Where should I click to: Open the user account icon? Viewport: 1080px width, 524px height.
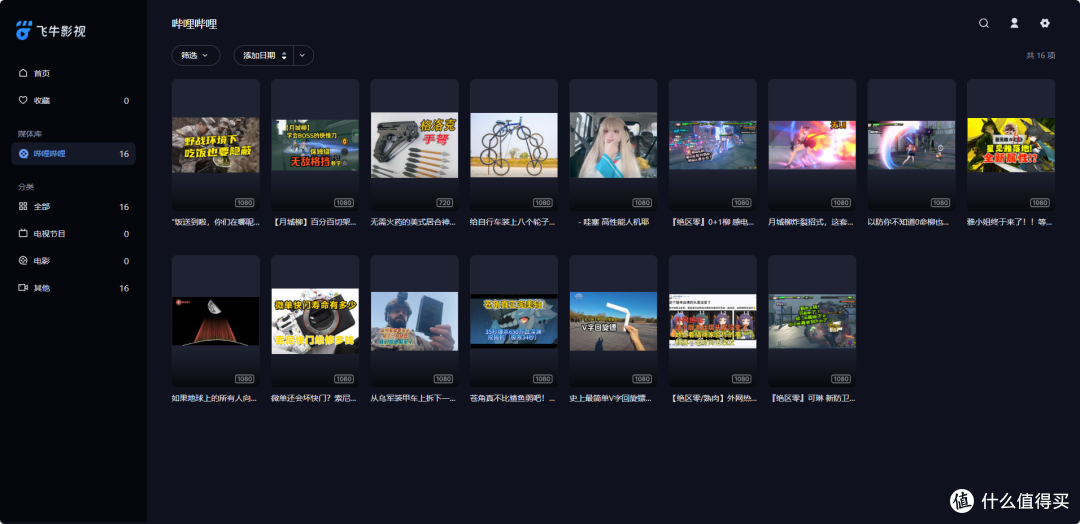(x=1014, y=23)
